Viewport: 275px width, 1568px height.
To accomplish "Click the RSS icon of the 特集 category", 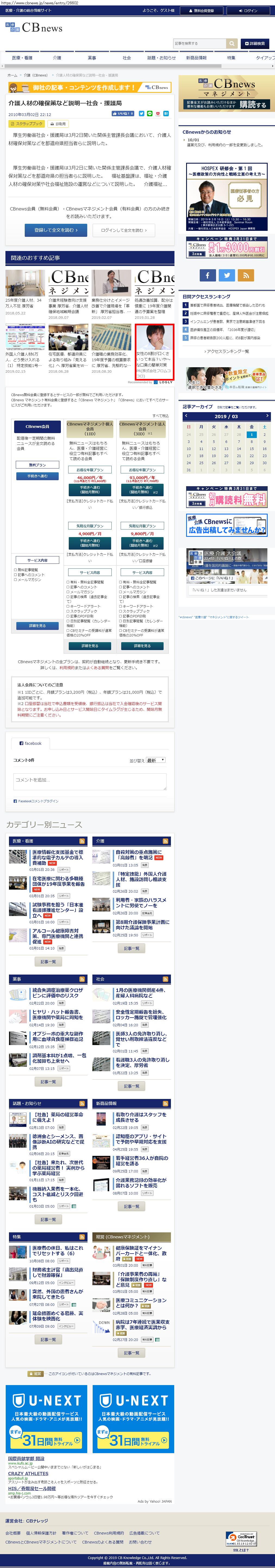I will (x=82, y=1237).
